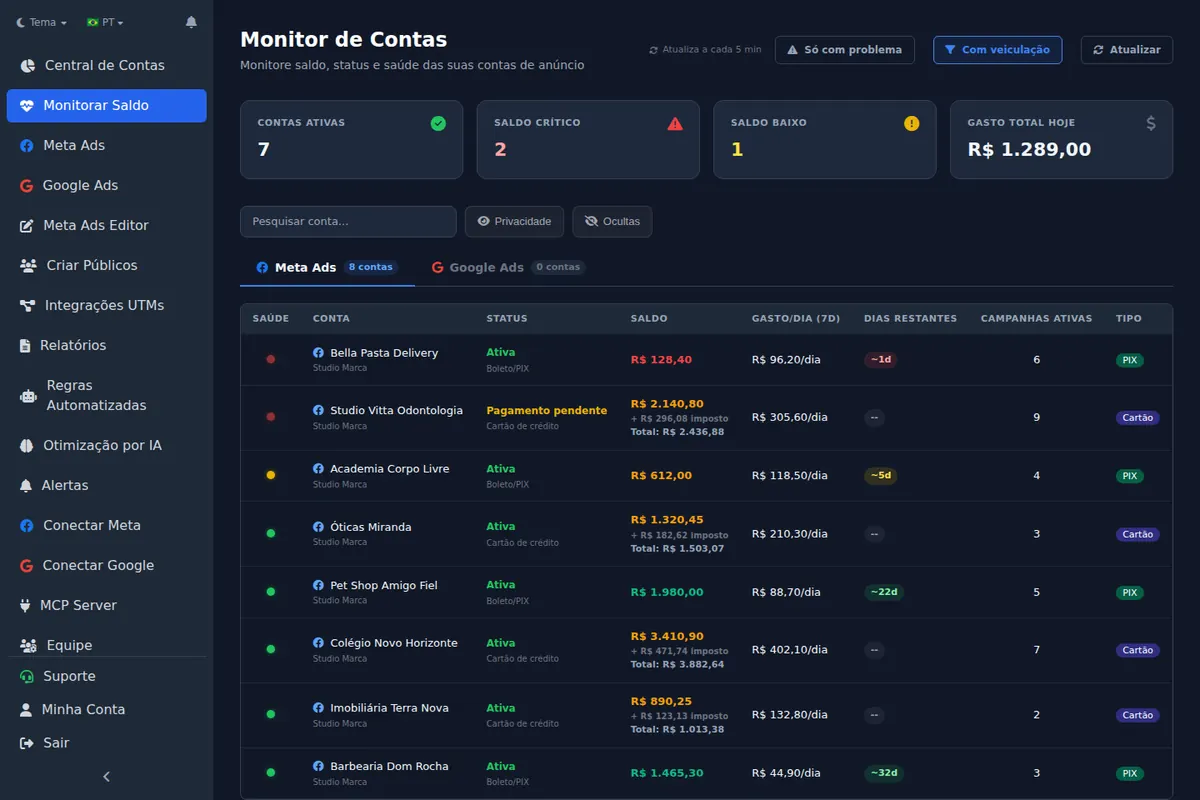Click the Contas Ativas green check icon

point(438,124)
